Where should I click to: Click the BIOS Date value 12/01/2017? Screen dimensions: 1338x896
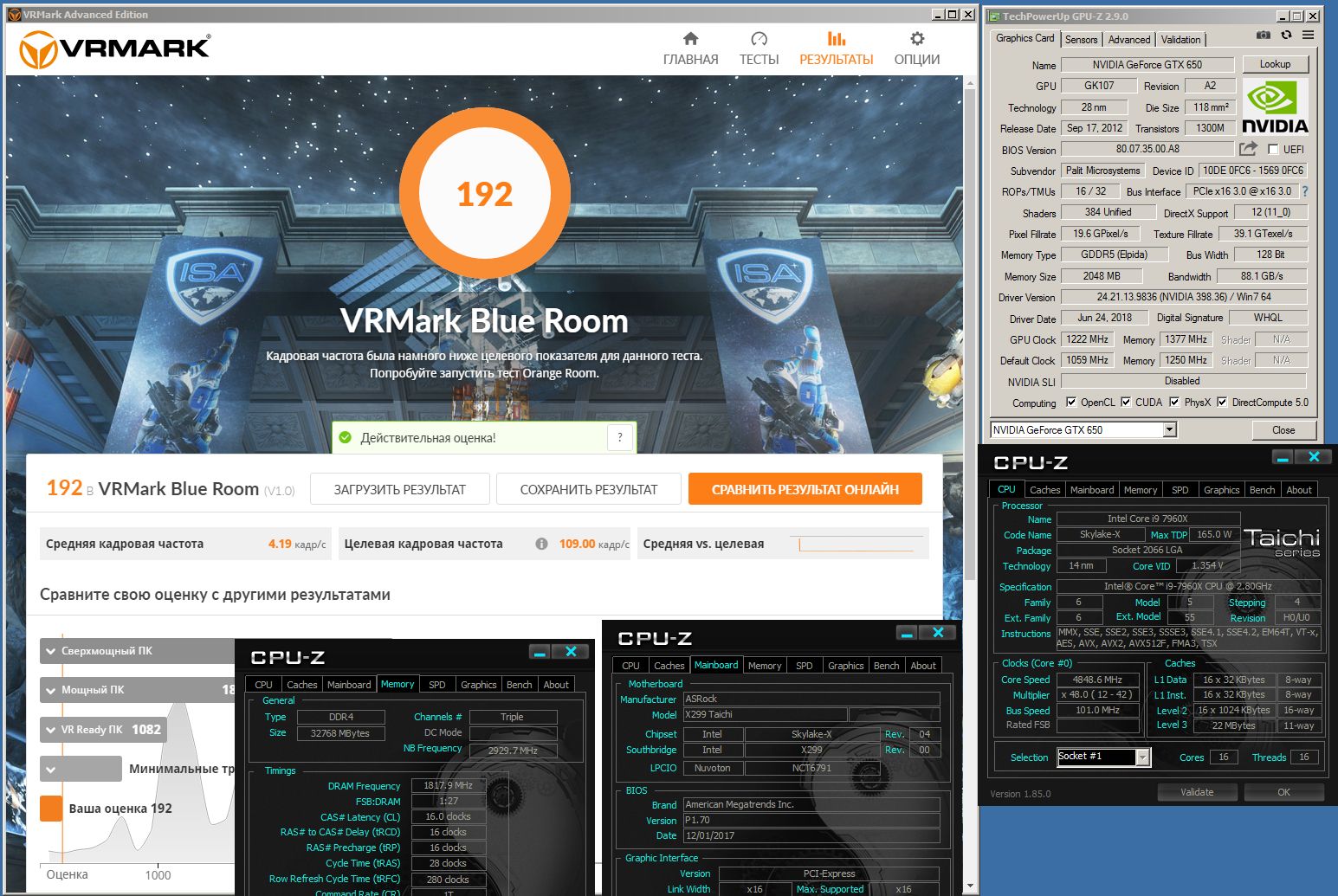coord(811,835)
